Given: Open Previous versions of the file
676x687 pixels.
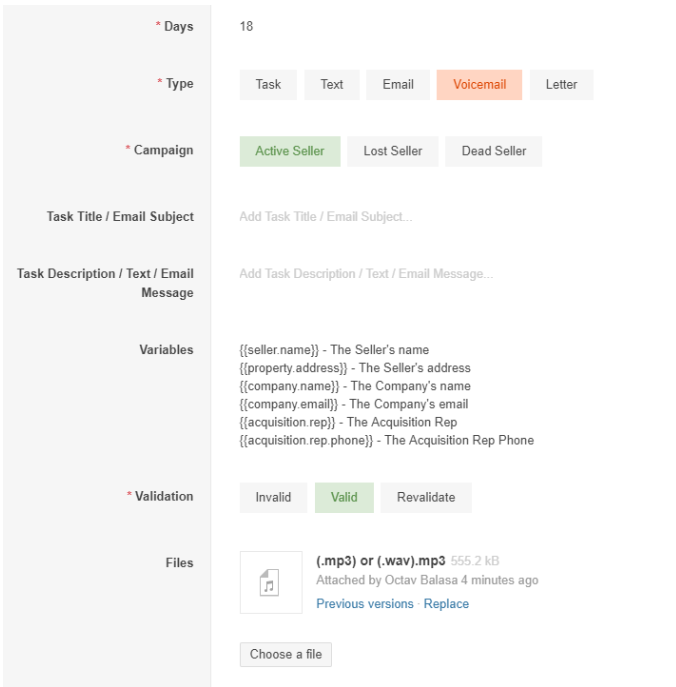Looking at the screenshot, I should pos(365,604).
